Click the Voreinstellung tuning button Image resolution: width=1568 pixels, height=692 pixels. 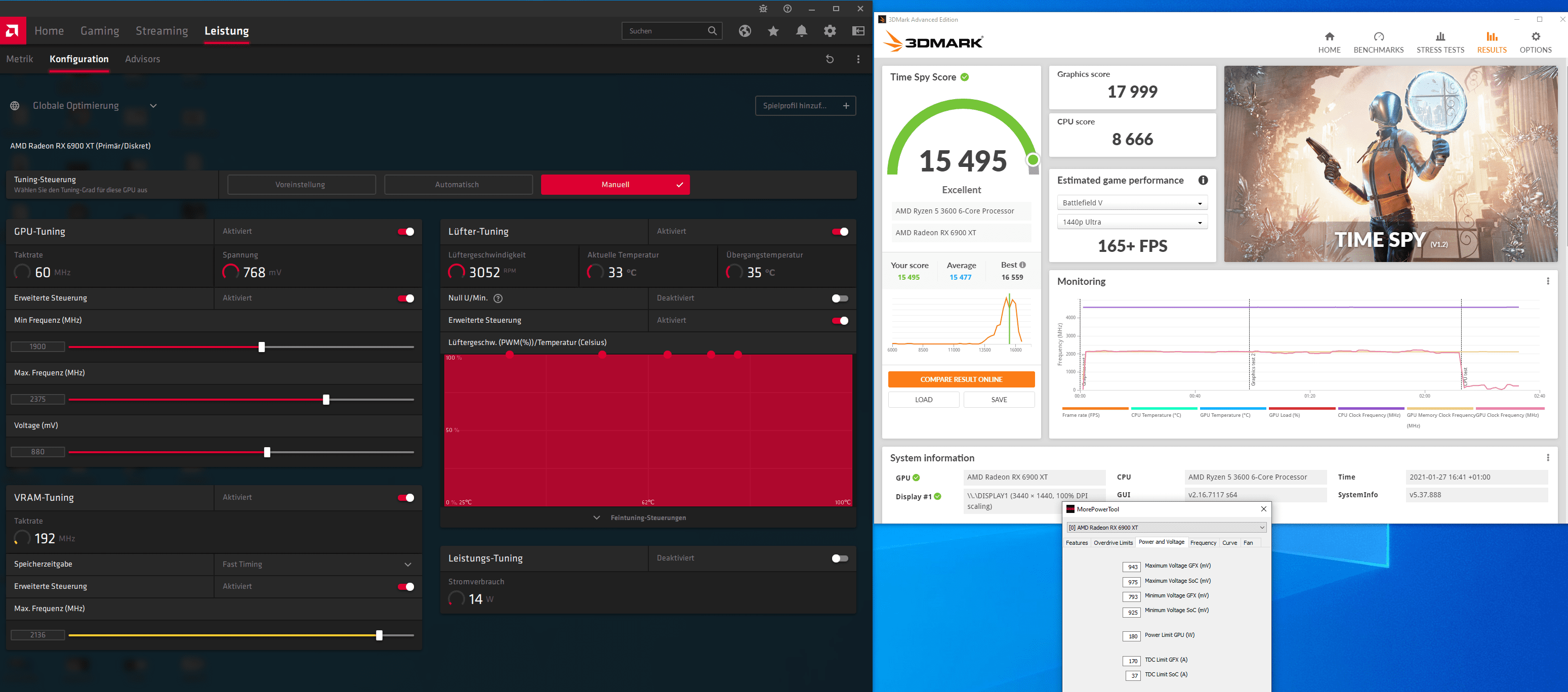[x=301, y=185]
